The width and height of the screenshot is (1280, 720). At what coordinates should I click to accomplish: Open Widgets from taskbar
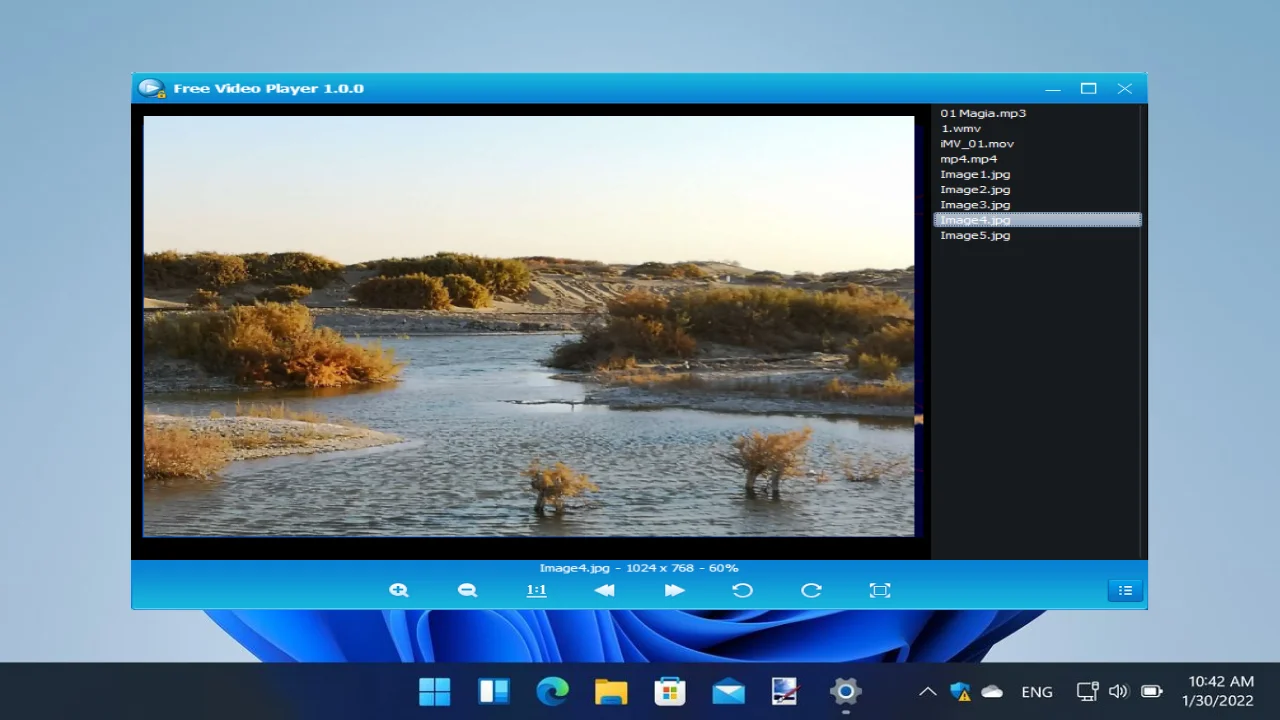click(x=494, y=691)
